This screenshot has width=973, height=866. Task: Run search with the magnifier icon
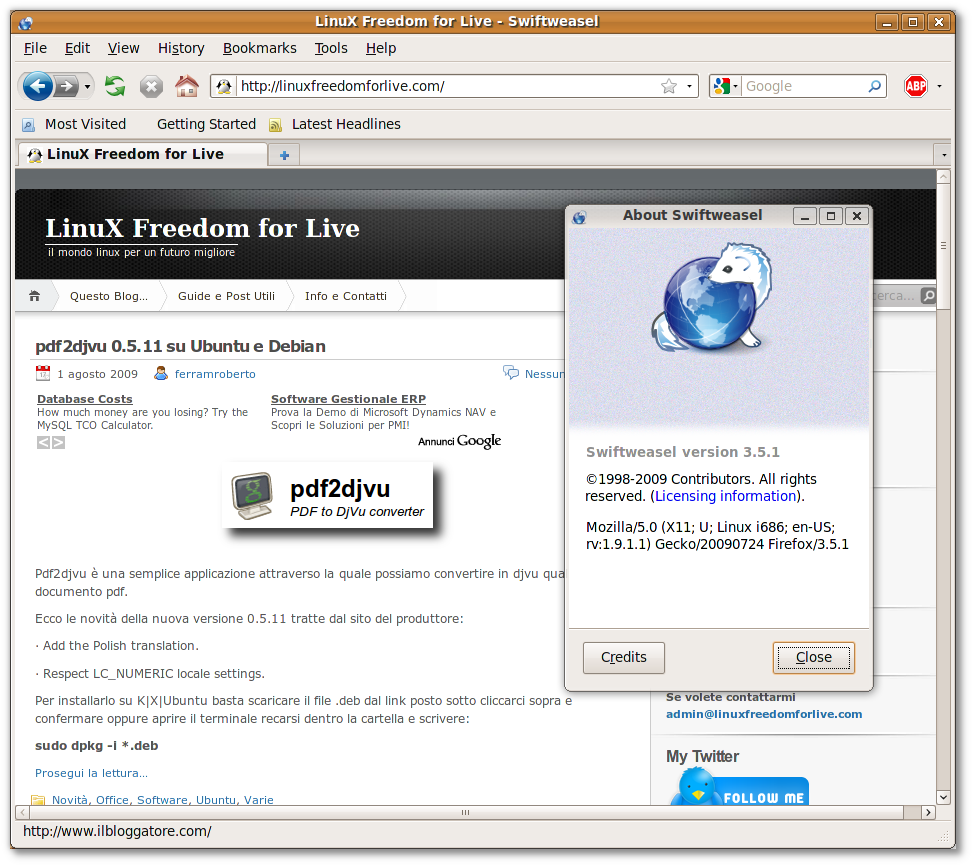[x=874, y=86]
